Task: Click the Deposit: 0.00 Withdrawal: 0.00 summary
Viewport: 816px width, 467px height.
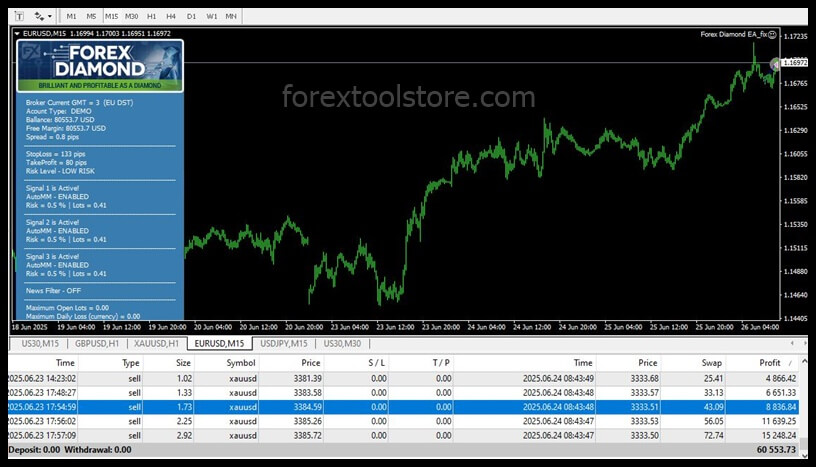Action: tap(70, 449)
